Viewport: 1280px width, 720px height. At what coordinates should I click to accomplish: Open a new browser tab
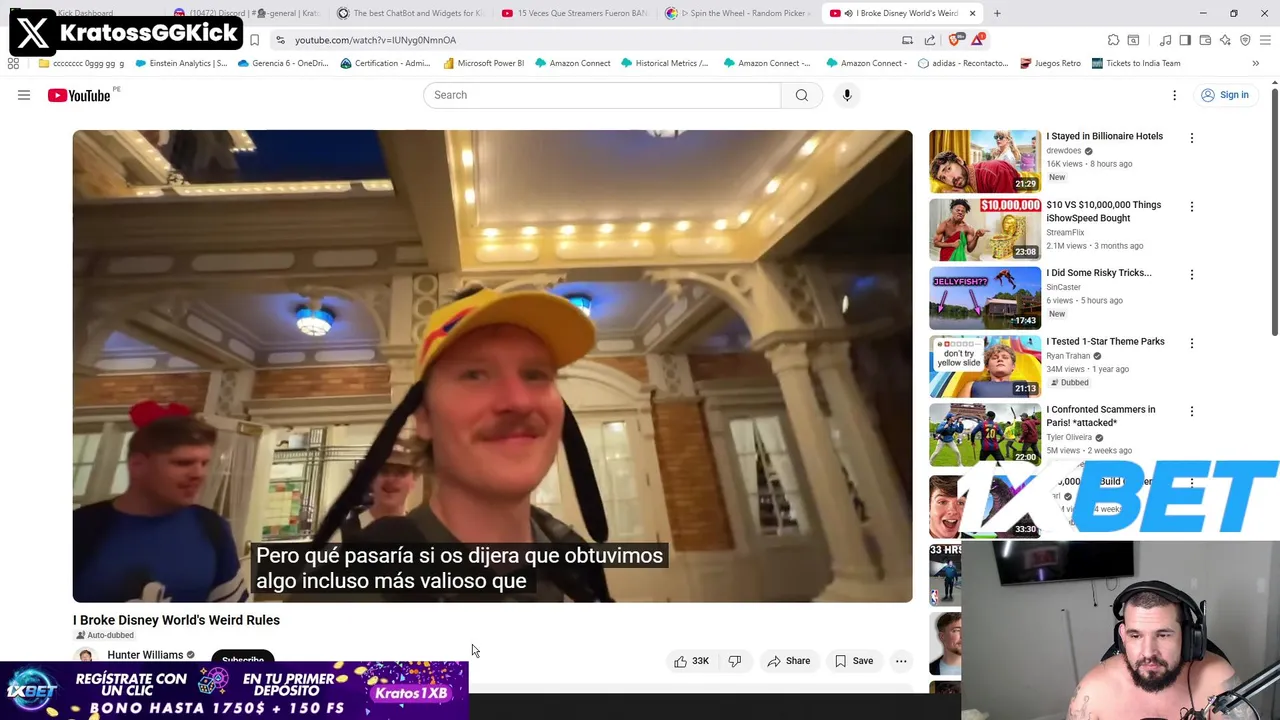[x=997, y=13]
